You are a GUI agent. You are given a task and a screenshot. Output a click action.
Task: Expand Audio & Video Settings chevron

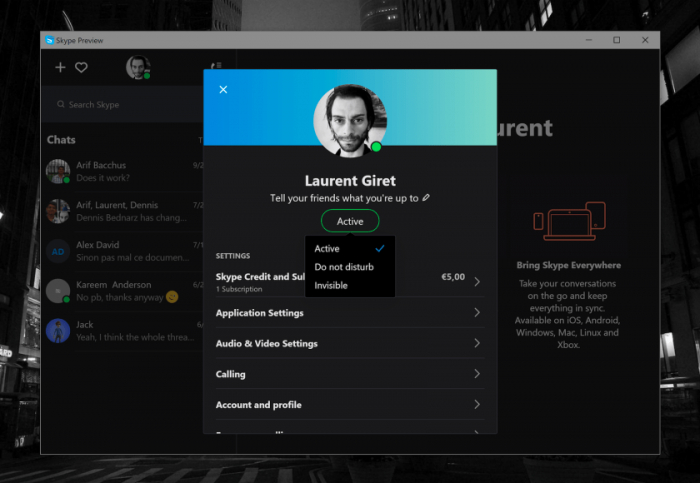[x=477, y=343]
